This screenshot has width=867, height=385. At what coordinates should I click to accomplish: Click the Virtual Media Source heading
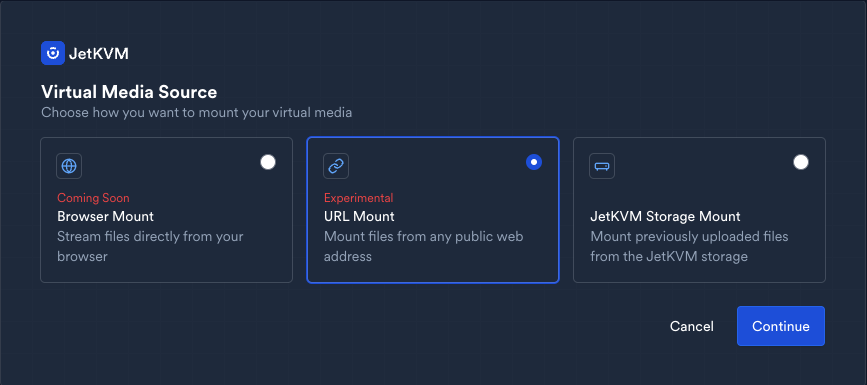(x=129, y=92)
